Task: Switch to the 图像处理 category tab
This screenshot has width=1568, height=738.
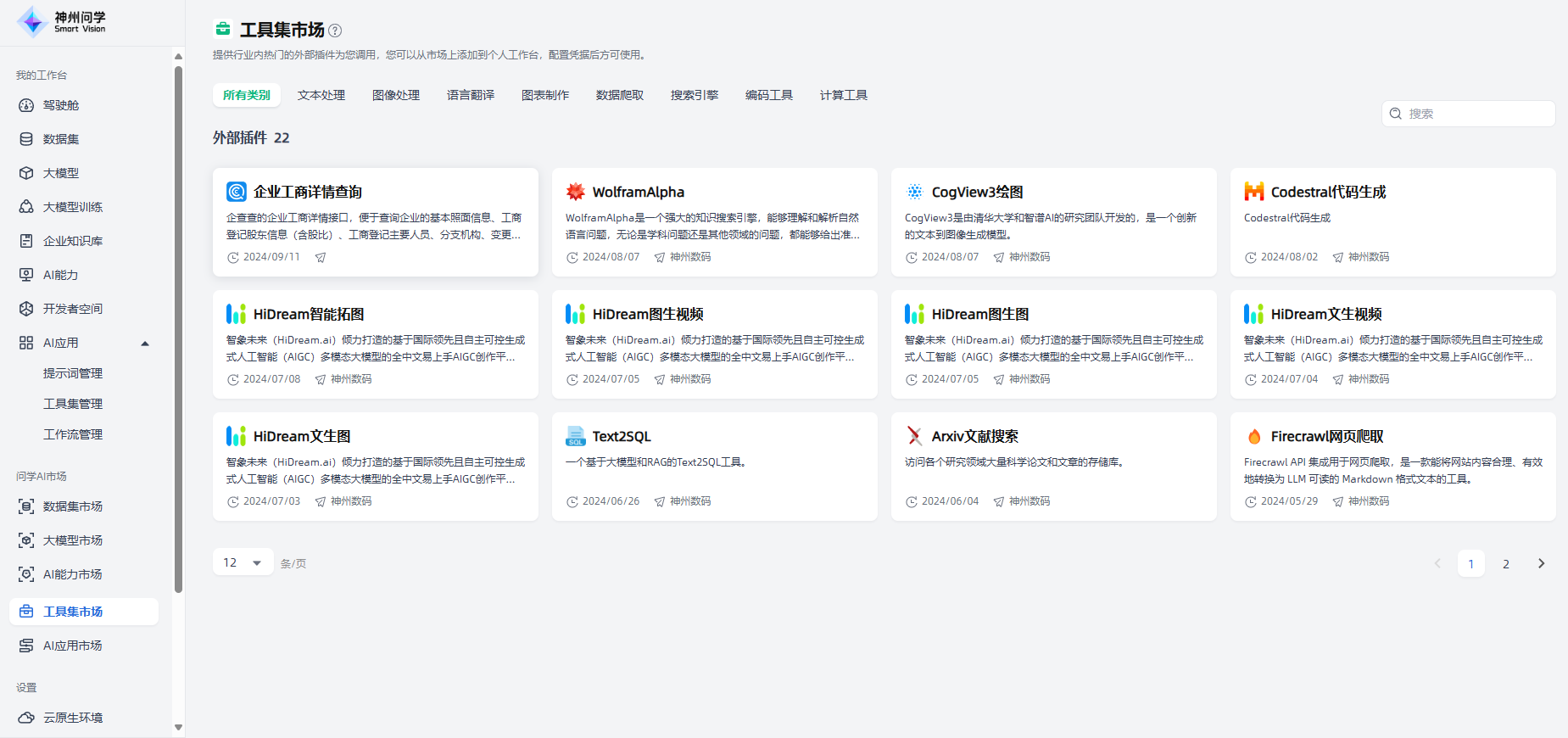Action: click(x=396, y=95)
